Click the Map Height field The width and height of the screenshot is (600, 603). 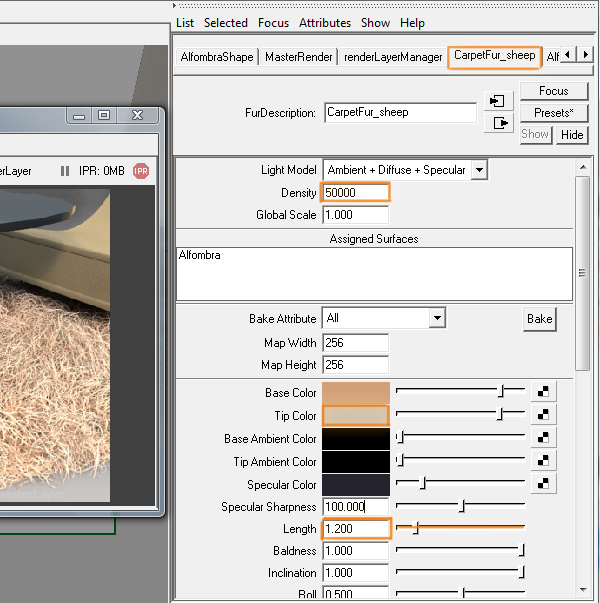[355, 365]
